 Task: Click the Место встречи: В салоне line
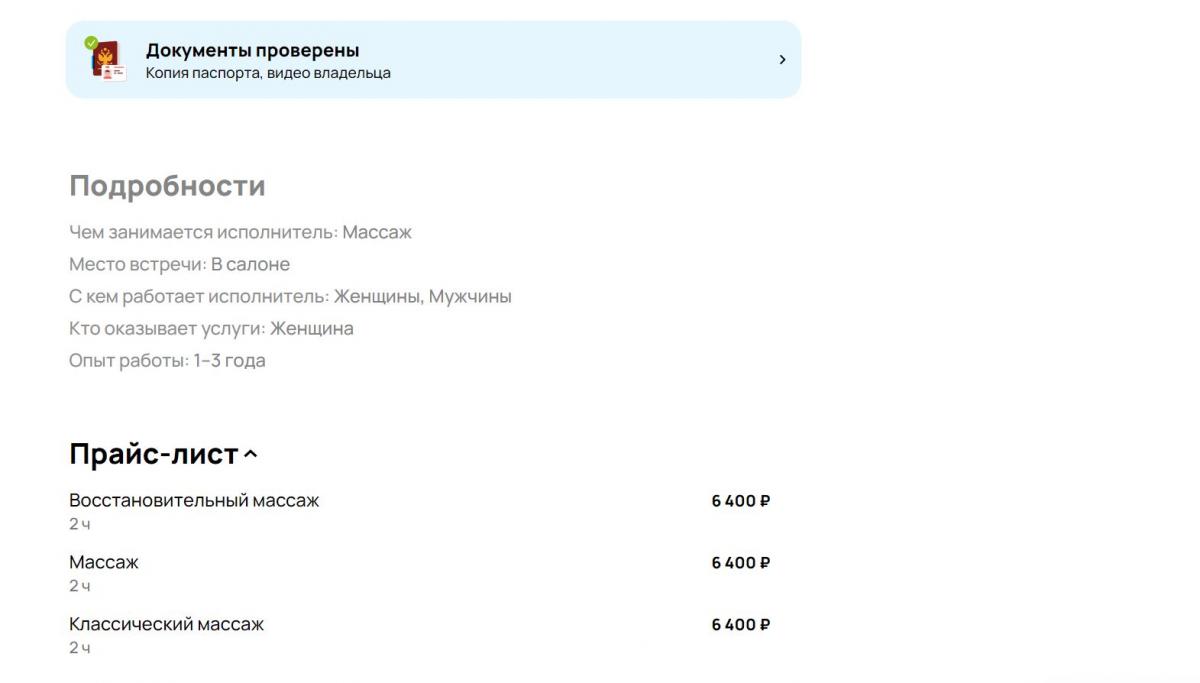tap(179, 264)
